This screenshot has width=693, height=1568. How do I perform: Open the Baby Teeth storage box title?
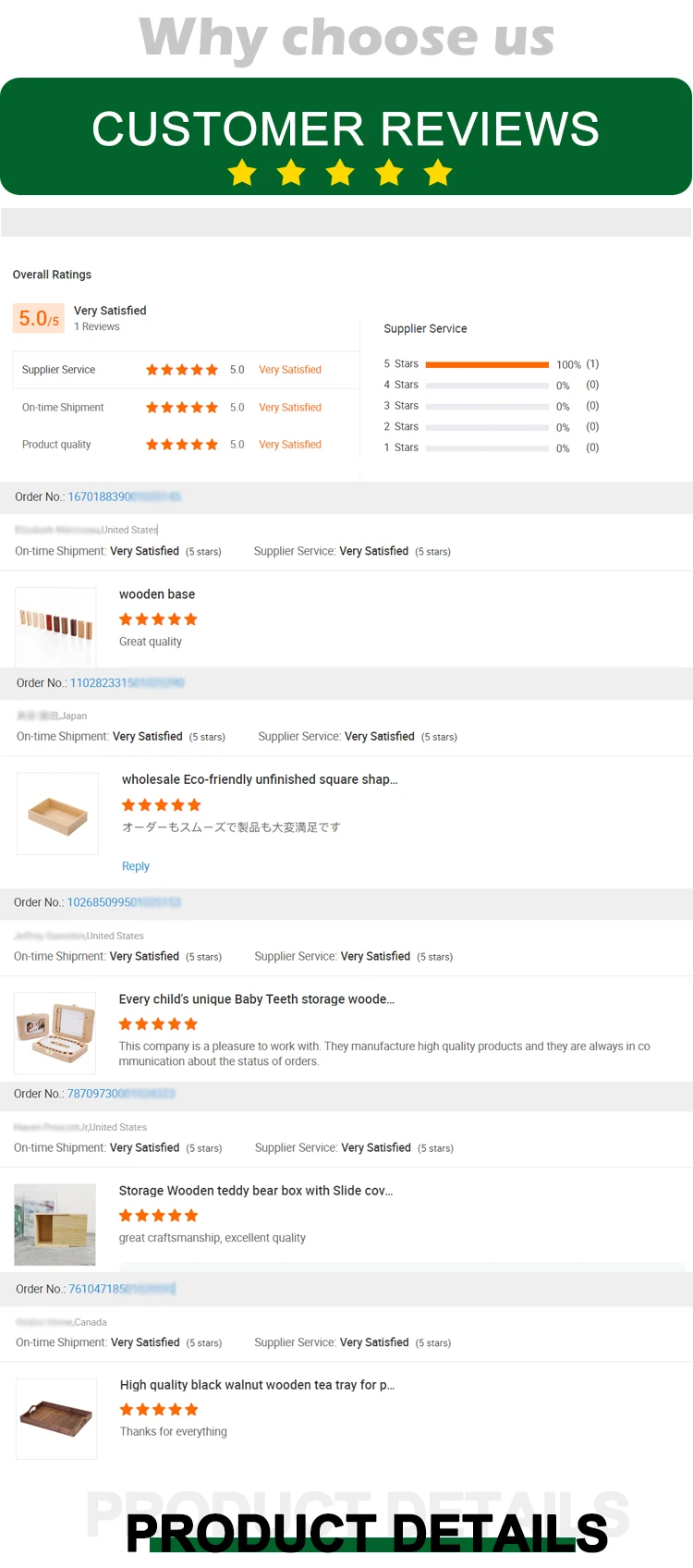click(x=256, y=999)
